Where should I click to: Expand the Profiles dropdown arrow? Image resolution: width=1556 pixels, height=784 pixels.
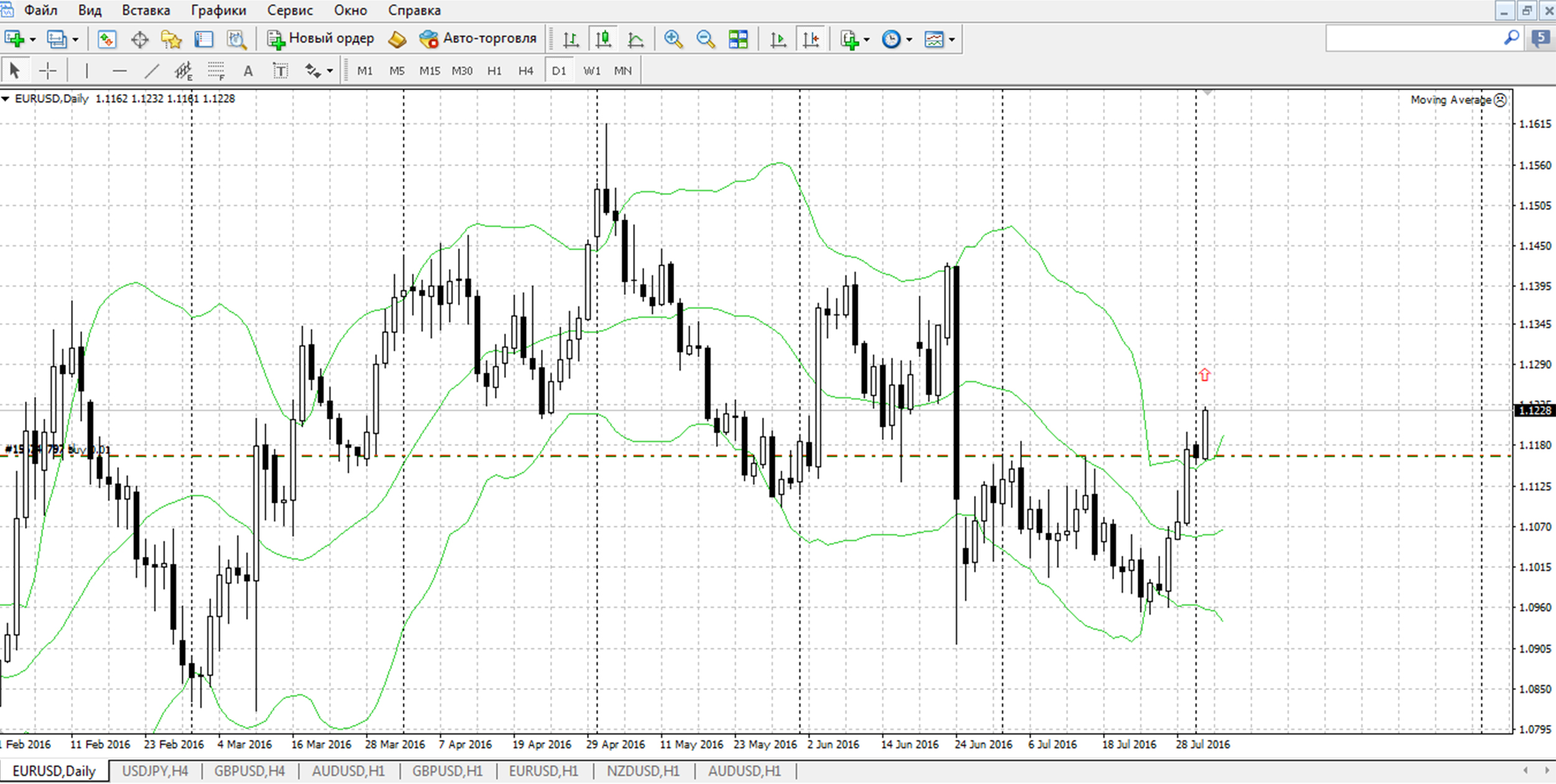click(x=75, y=40)
